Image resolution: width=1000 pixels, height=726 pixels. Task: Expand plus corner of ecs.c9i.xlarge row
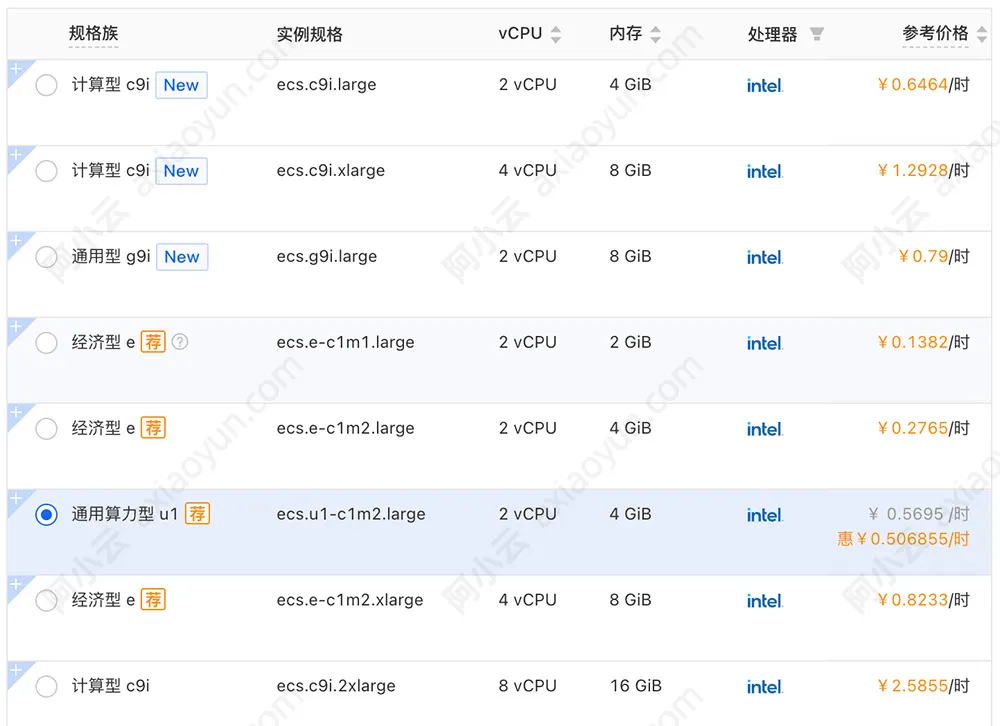pyautogui.click(x=16, y=154)
